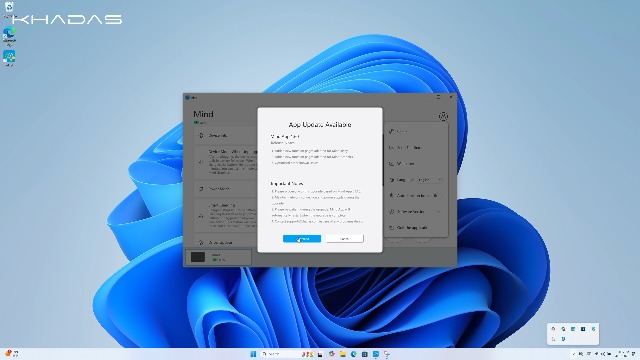
Task: Click the taskbar Search box
Action: (281, 354)
